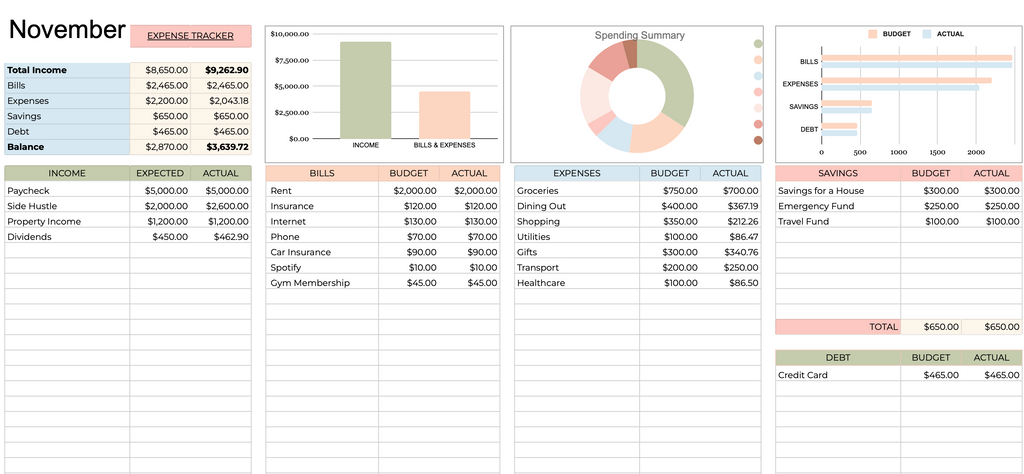This screenshot has height=474, width=1024.
Task: Click the Spending Summary chart title
Action: pyautogui.click(x=639, y=35)
